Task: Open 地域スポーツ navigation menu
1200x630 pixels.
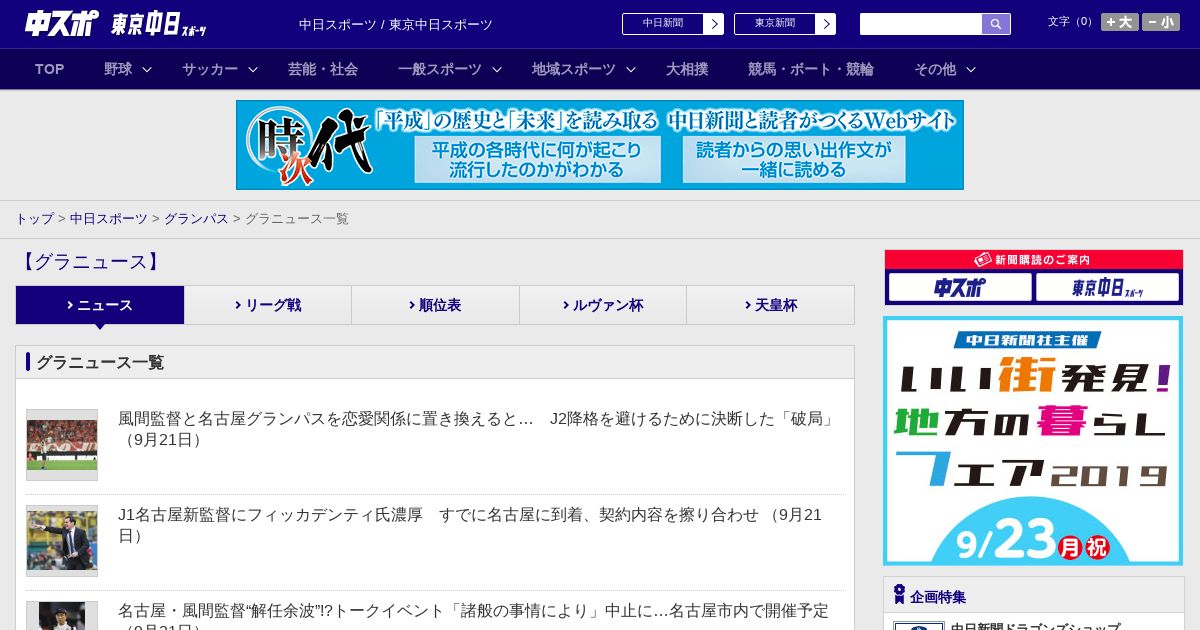Action: (574, 69)
